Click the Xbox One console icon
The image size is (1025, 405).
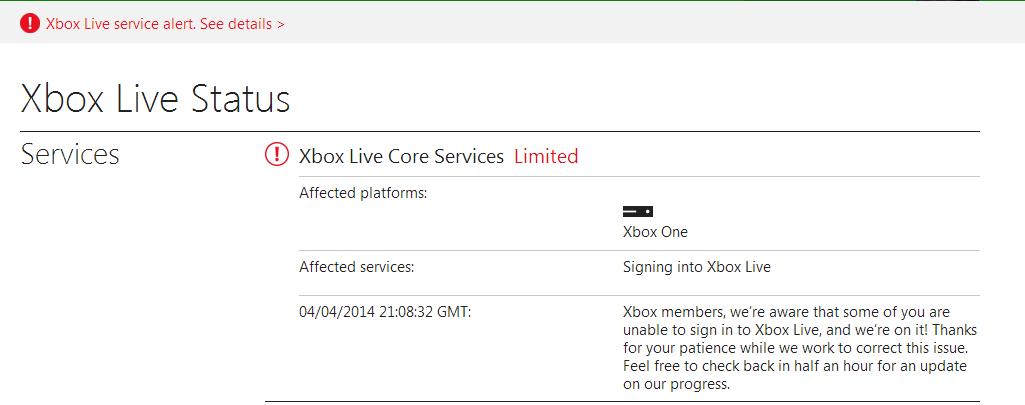(637, 211)
